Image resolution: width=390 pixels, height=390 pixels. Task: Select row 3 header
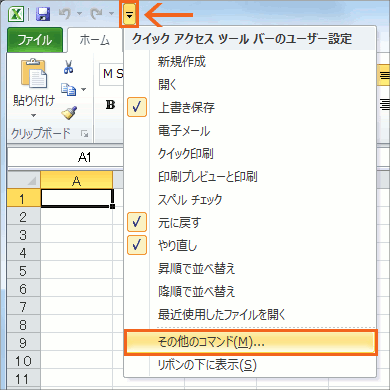(x=24, y=235)
